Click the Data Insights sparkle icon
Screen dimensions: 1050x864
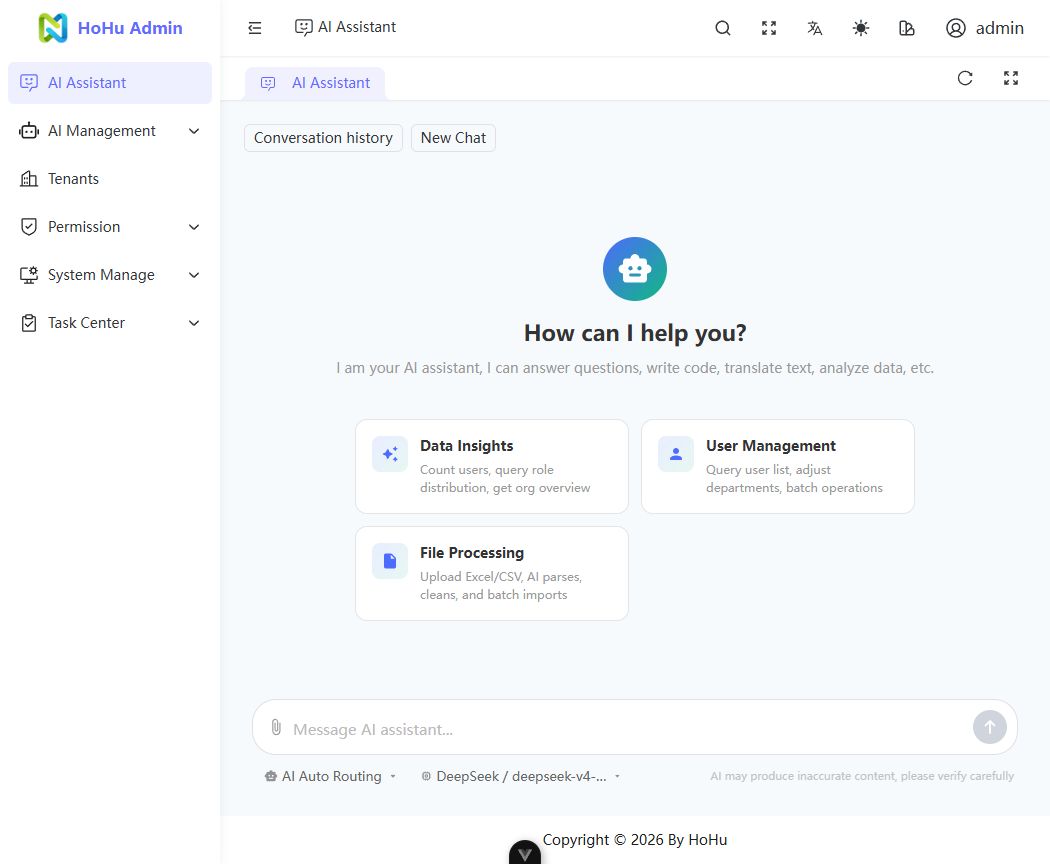(x=390, y=454)
